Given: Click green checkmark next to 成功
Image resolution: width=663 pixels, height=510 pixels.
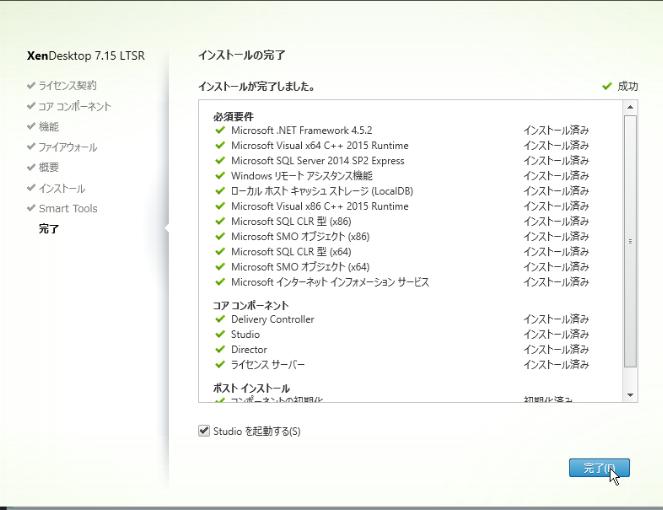Looking at the screenshot, I should click(x=607, y=86).
